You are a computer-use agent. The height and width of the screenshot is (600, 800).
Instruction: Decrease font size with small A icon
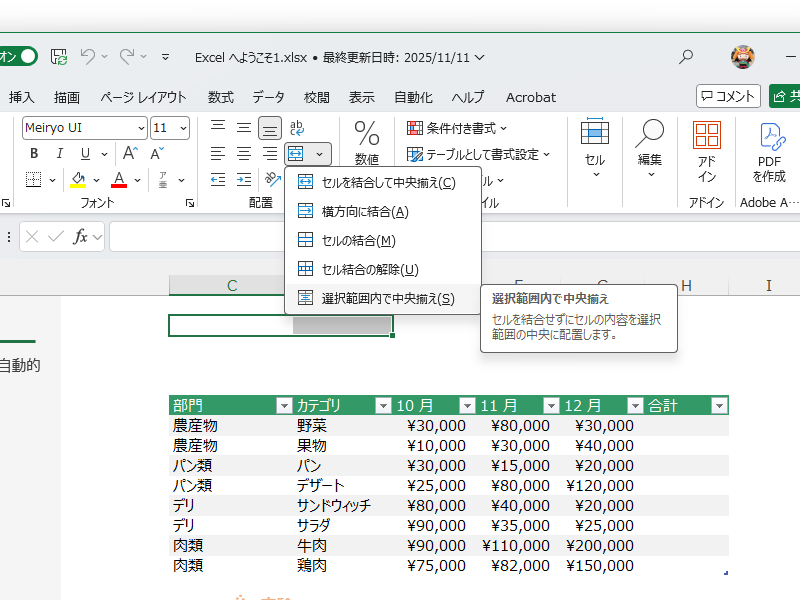tap(156, 153)
